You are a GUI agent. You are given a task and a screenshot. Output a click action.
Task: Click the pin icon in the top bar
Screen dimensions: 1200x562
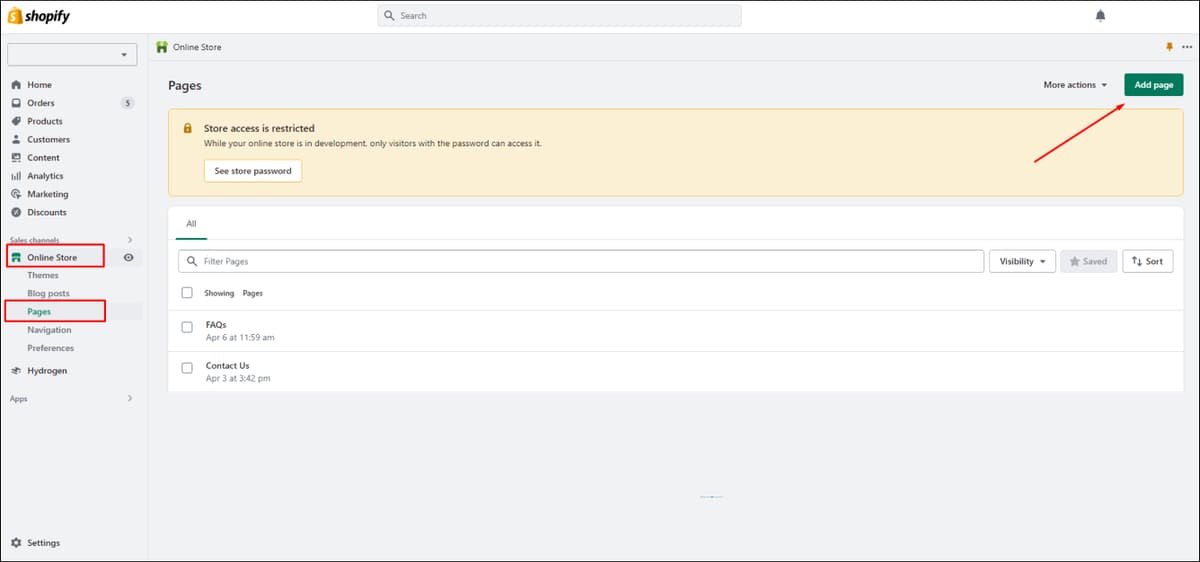coord(1170,47)
